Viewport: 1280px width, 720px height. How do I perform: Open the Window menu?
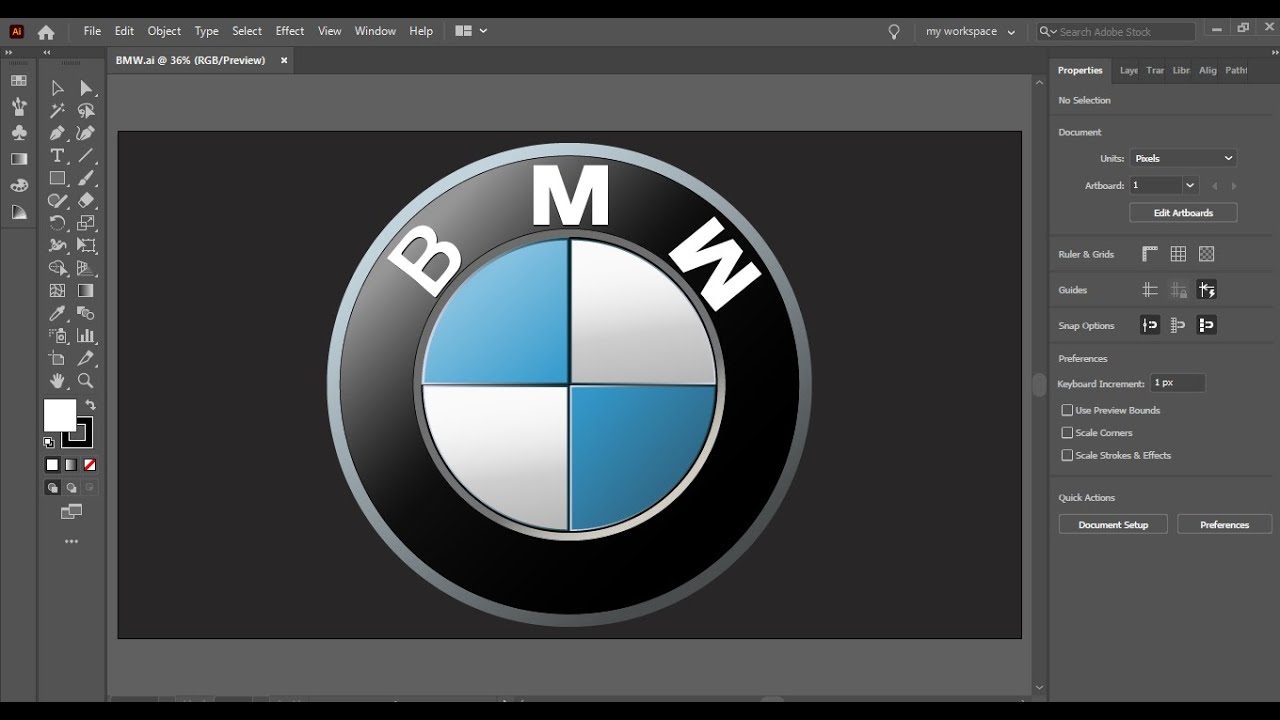[375, 31]
